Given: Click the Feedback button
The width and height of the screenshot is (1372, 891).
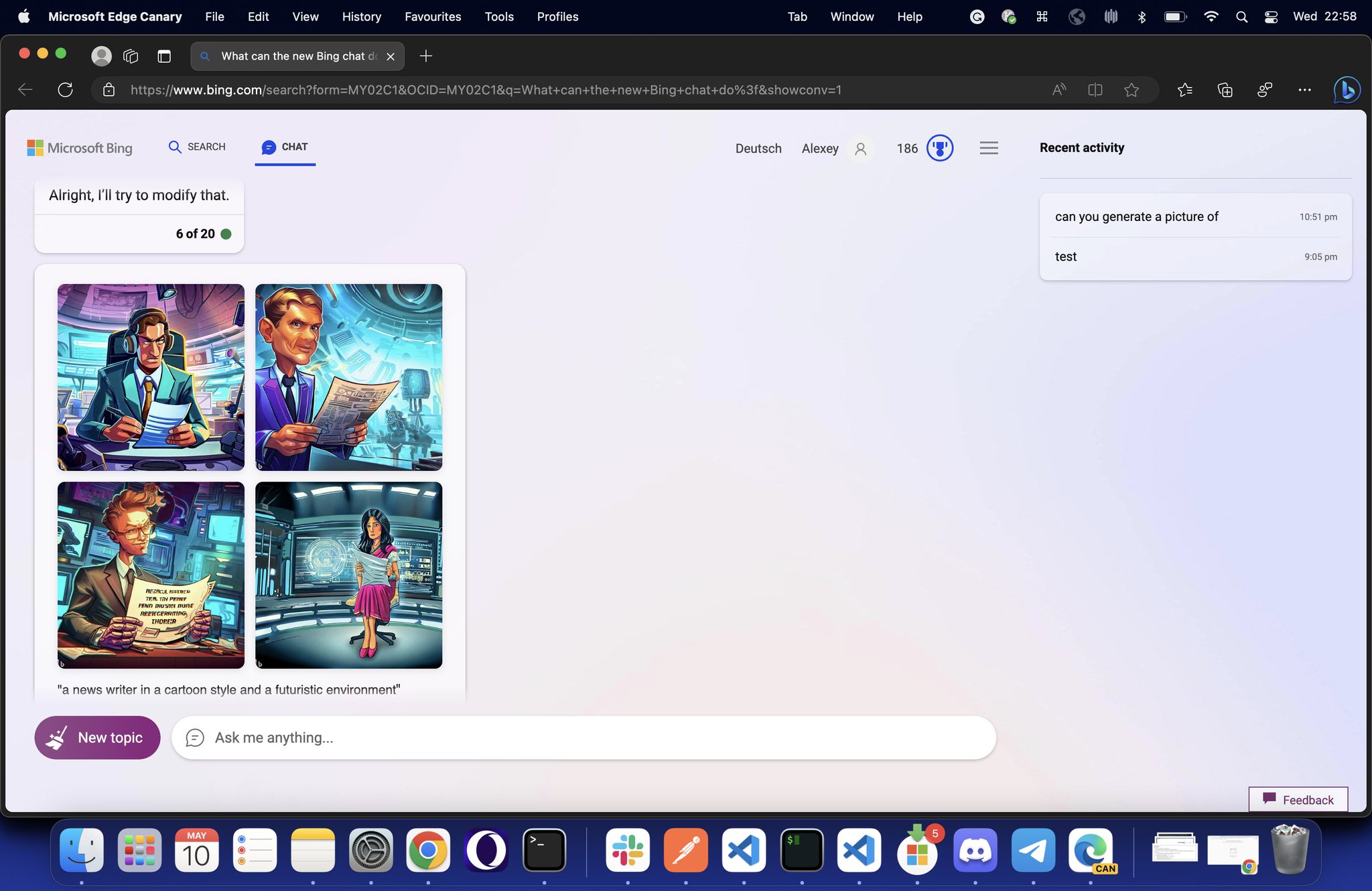Looking at the screenshot, I should [1298, 799].
